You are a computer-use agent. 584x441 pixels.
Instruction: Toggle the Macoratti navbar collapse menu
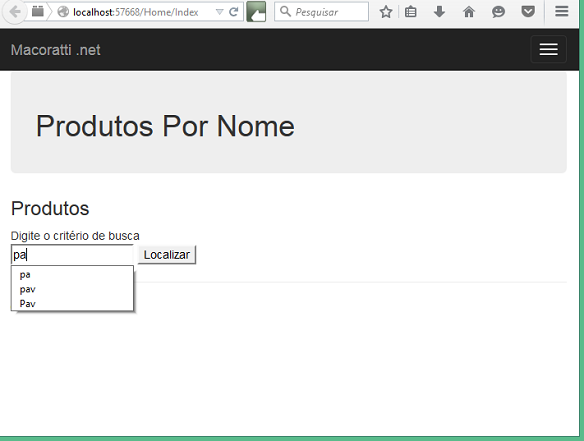click(x=548, y=49)
